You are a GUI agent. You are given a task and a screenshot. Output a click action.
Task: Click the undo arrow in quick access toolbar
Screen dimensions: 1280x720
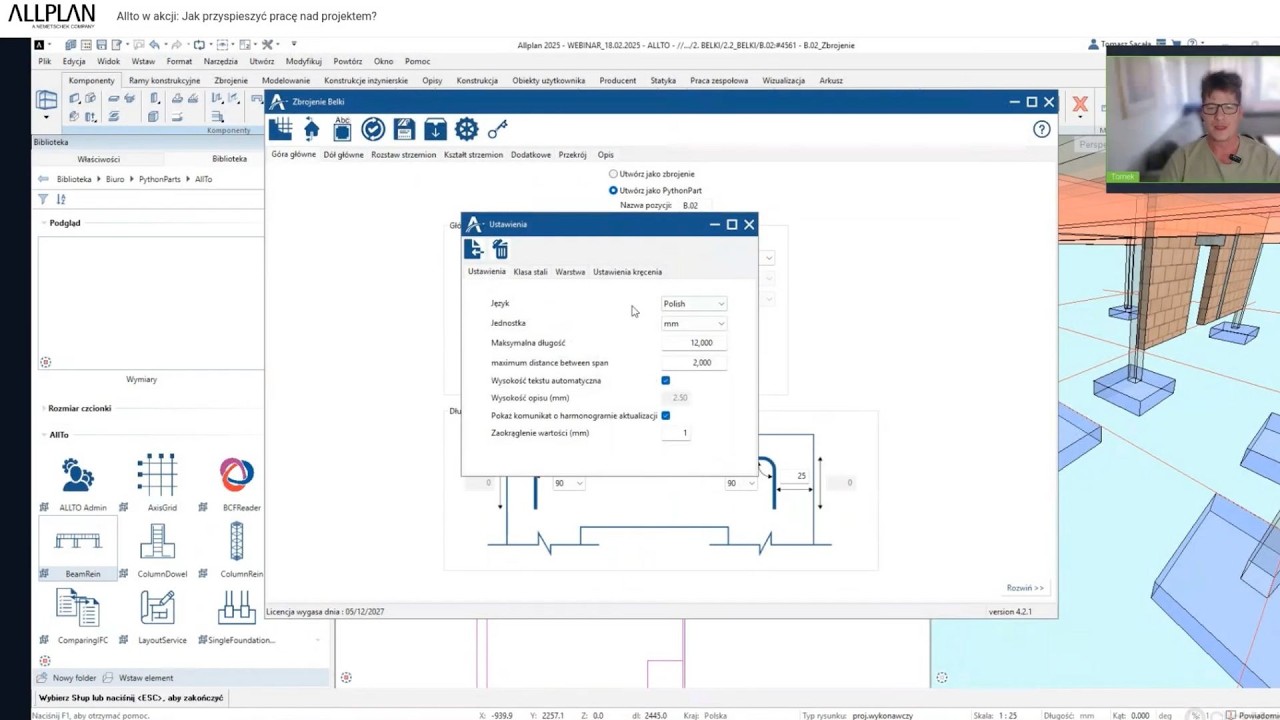pyautogui.click(x=154, y=45)
